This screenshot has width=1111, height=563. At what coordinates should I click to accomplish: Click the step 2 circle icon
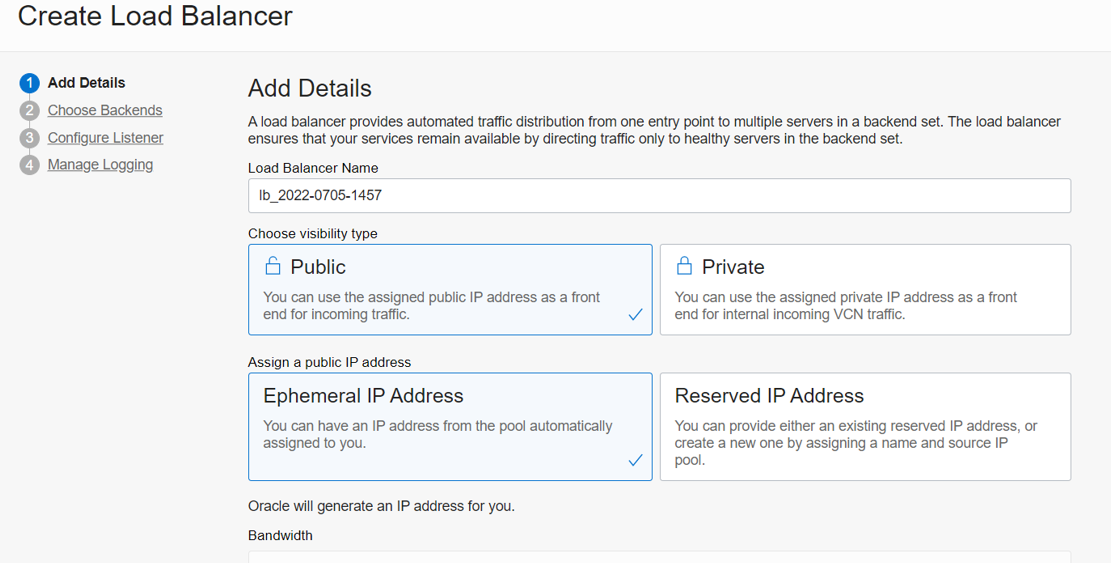pos(29,110)
